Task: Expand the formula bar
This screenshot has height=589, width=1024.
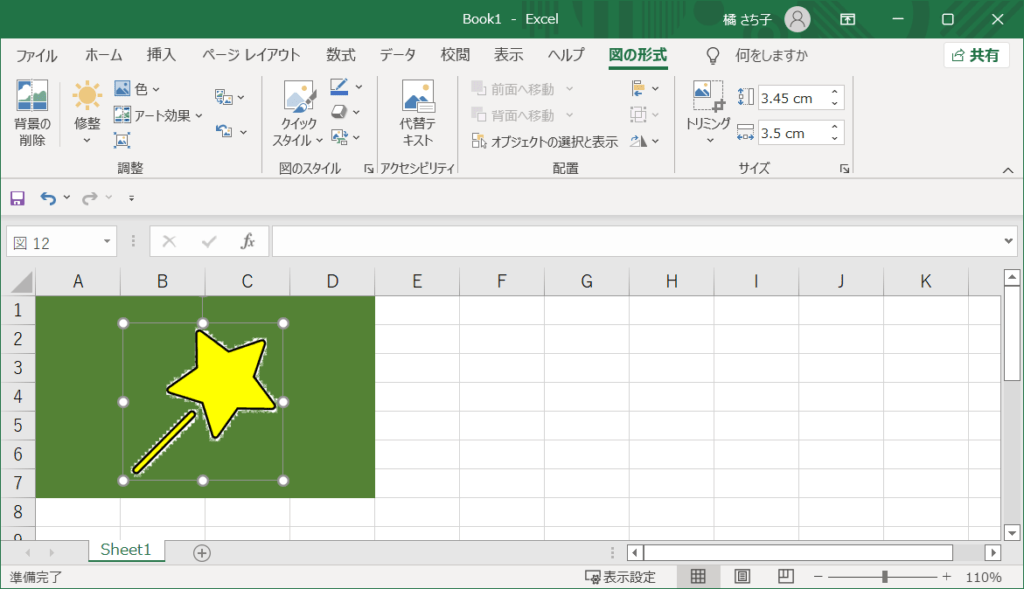Action: 1008,241
